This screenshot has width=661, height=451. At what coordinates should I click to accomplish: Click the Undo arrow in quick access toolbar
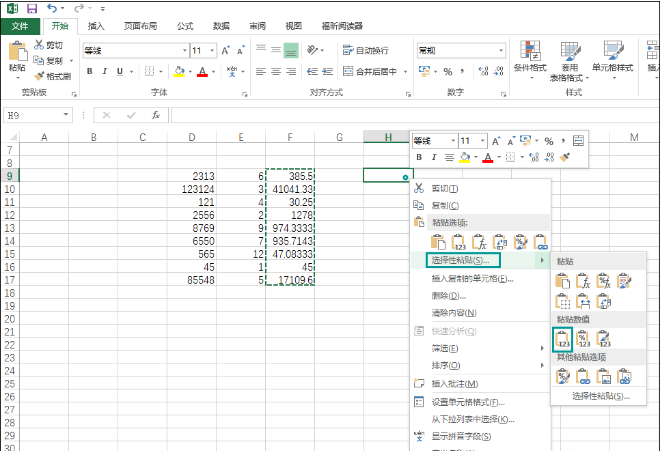tap(53, 8)
